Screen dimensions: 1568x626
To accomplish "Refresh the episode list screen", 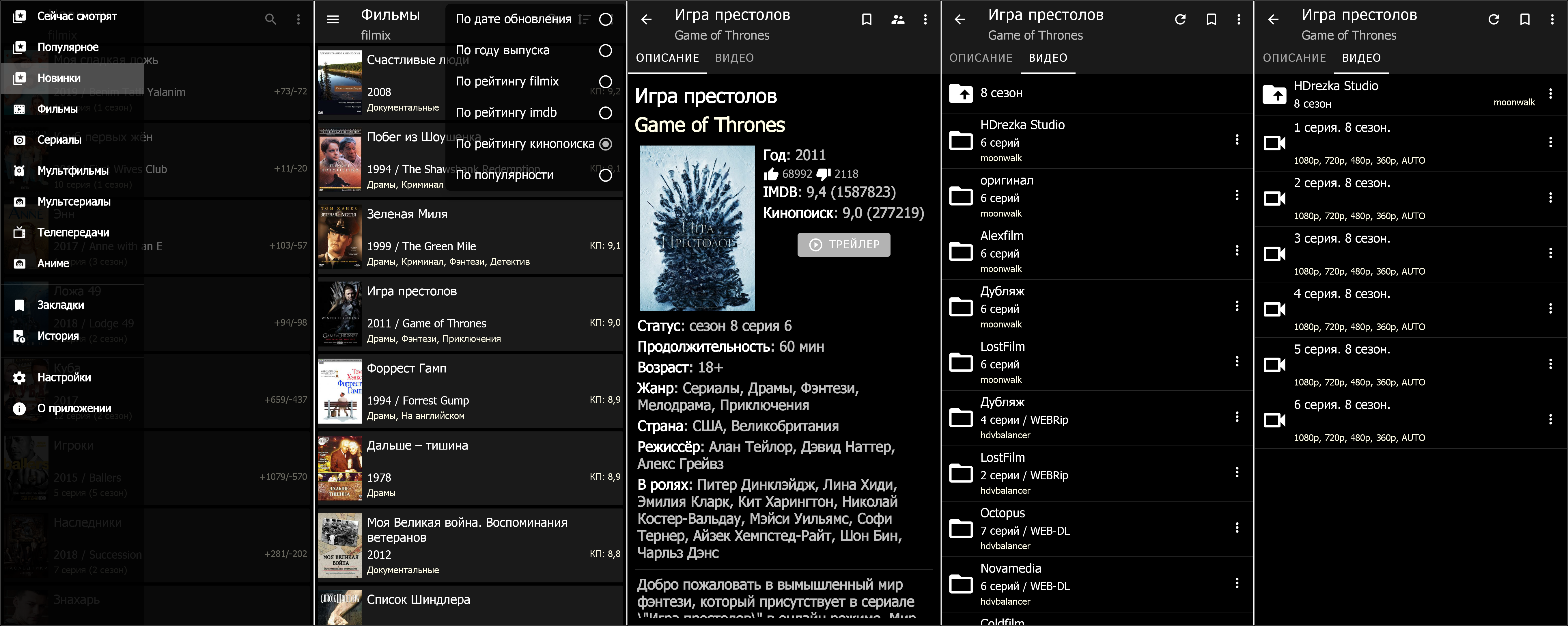I will (1494, 19).
